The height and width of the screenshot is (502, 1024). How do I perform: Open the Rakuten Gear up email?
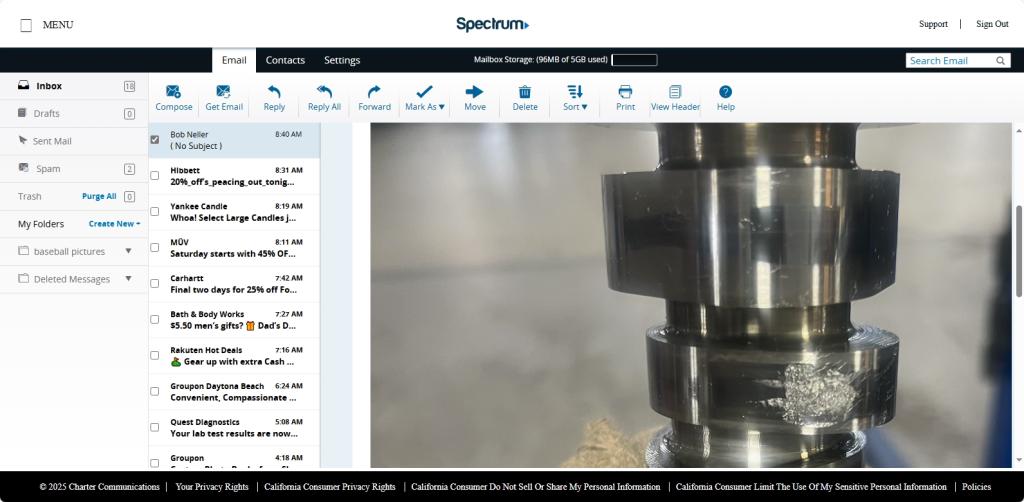(x=236, y=356)
